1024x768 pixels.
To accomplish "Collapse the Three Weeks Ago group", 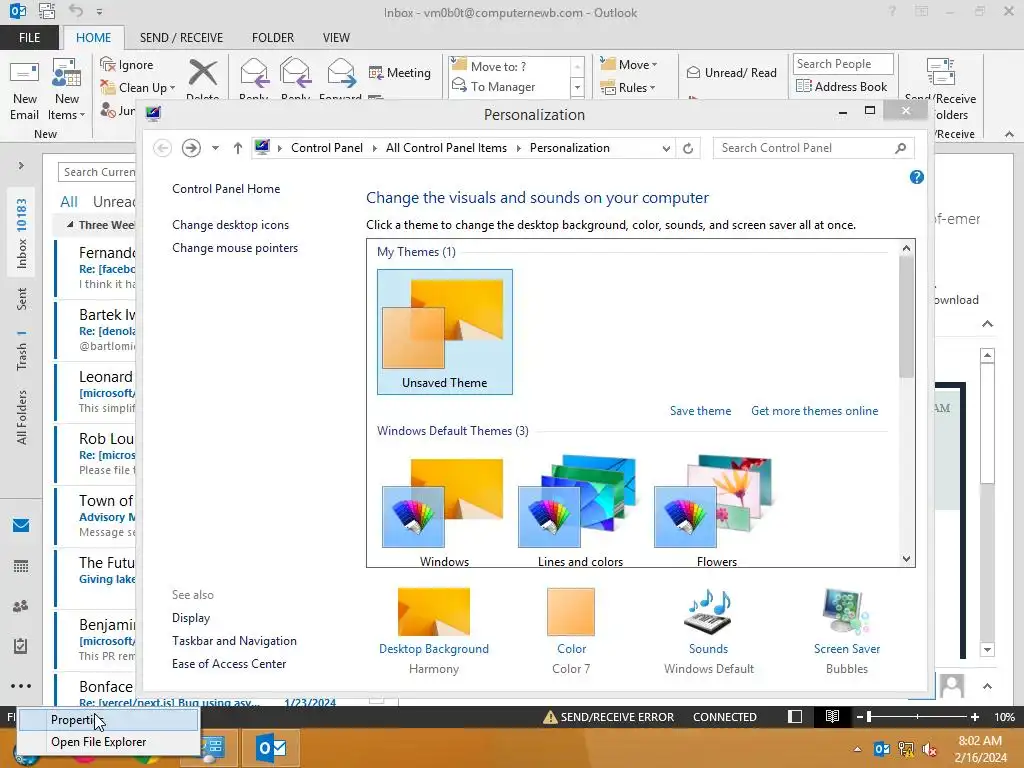I will coord(70,225).
